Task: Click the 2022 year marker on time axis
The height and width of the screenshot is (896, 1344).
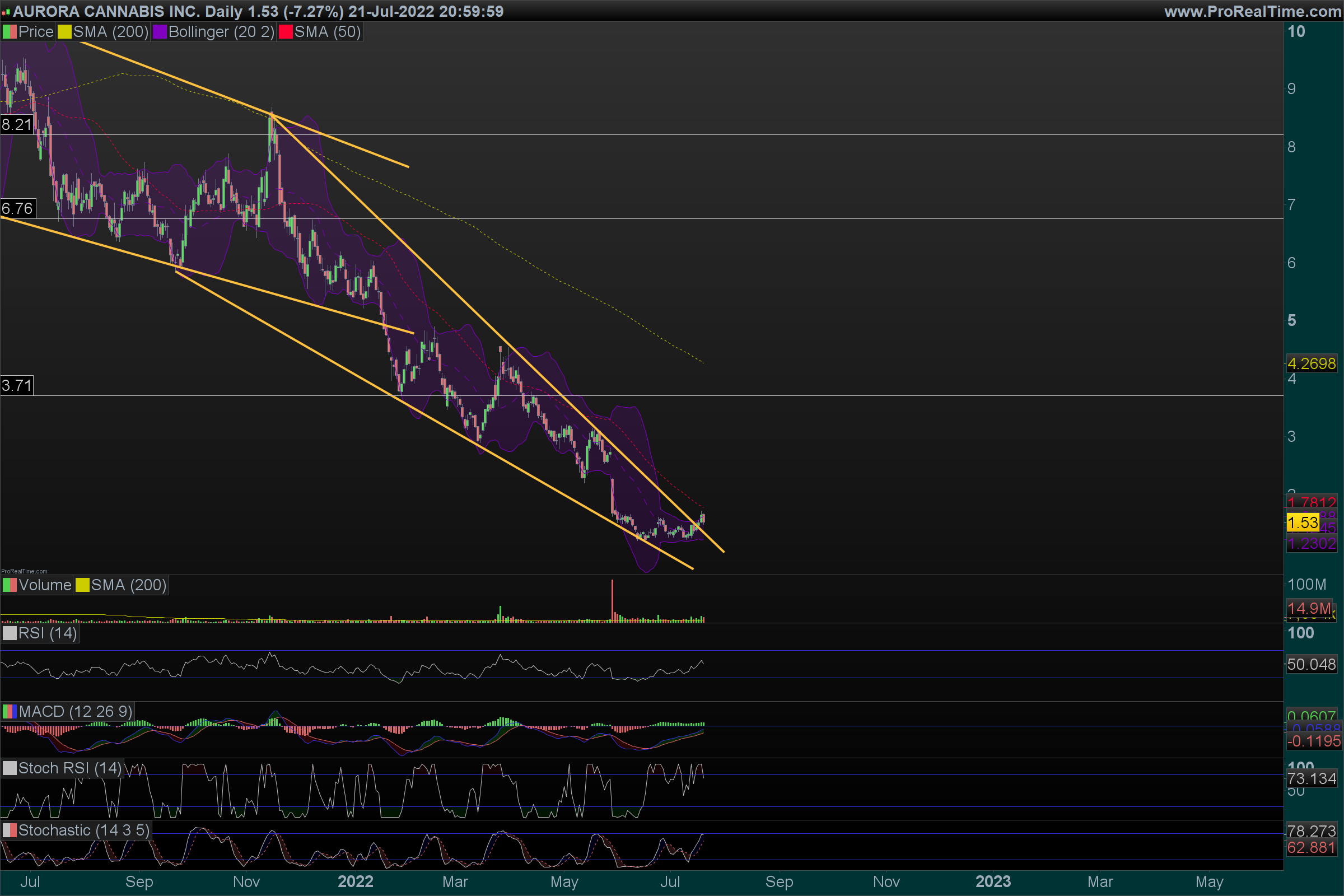Action: point(356,881)
